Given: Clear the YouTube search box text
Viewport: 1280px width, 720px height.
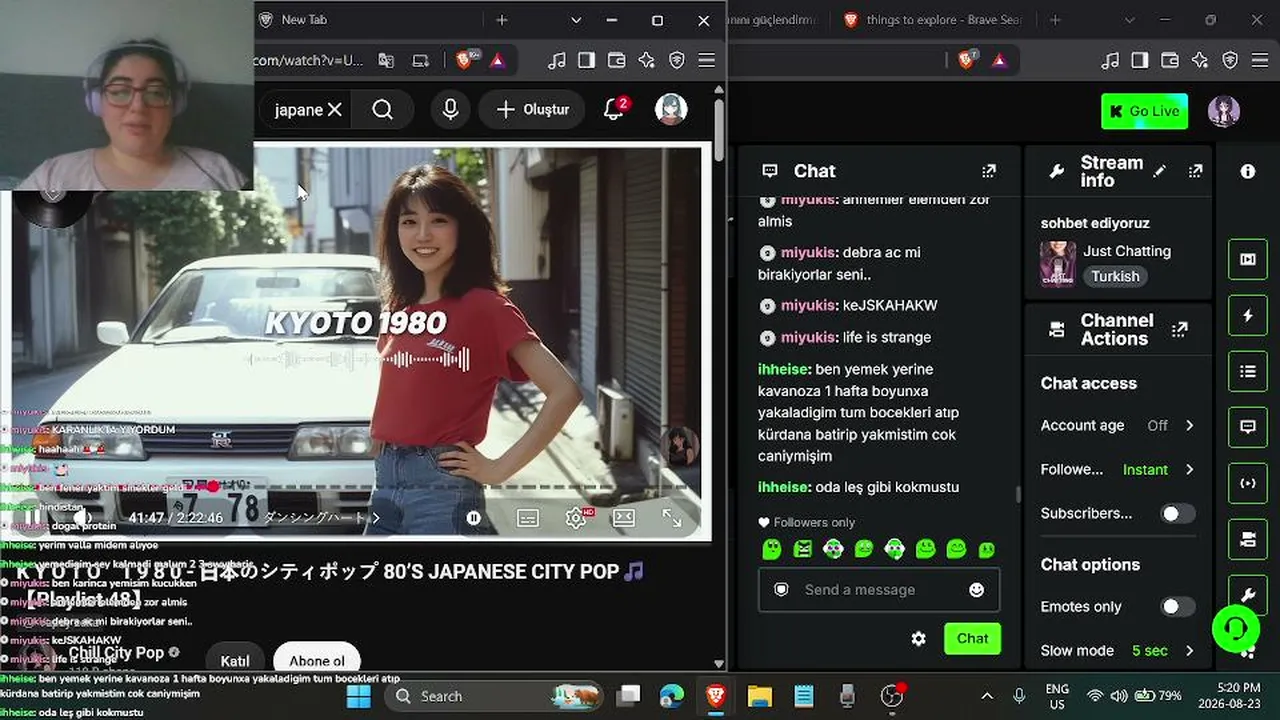Looking at the screenshot, I should pos(335,110).
